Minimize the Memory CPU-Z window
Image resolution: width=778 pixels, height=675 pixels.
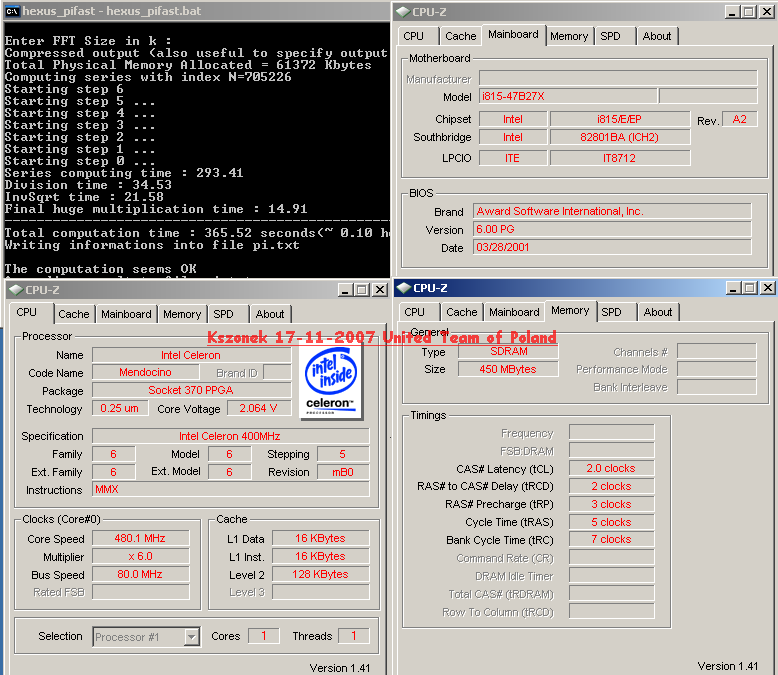733,288
